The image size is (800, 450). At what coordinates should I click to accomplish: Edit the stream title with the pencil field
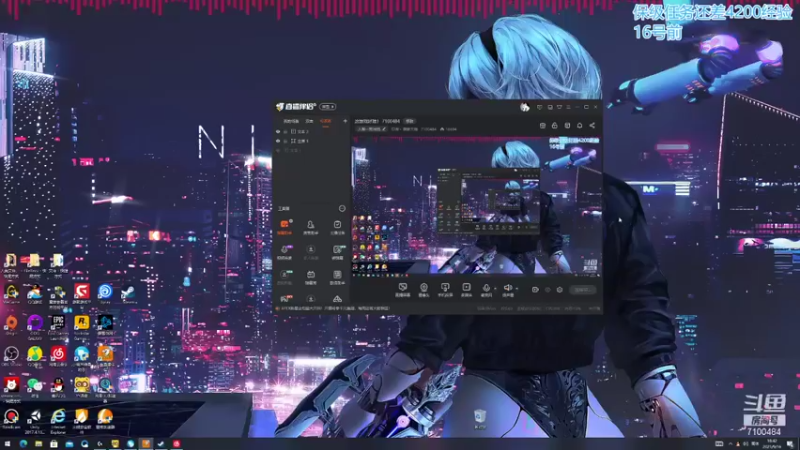click(x=371, y=129)
